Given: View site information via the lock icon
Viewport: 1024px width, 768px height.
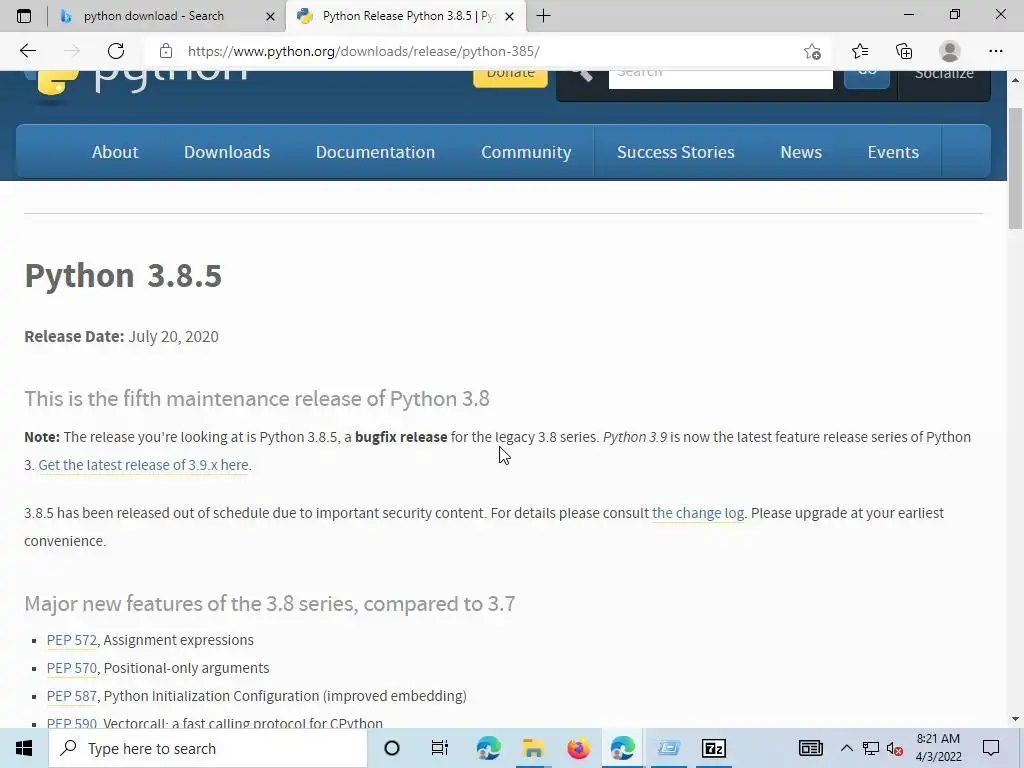Looking at the screenshot, I should pos(166,51).
